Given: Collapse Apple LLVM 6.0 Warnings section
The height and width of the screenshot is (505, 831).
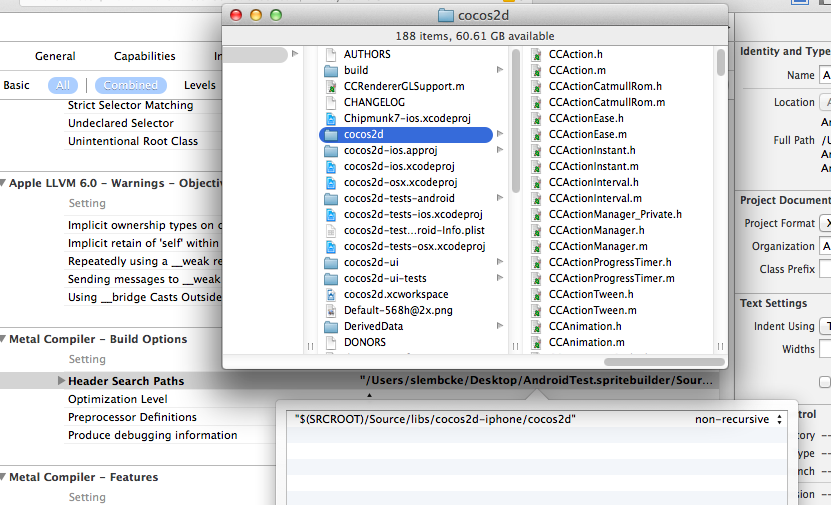Looking at the screenshot, I should coord(3,183).
